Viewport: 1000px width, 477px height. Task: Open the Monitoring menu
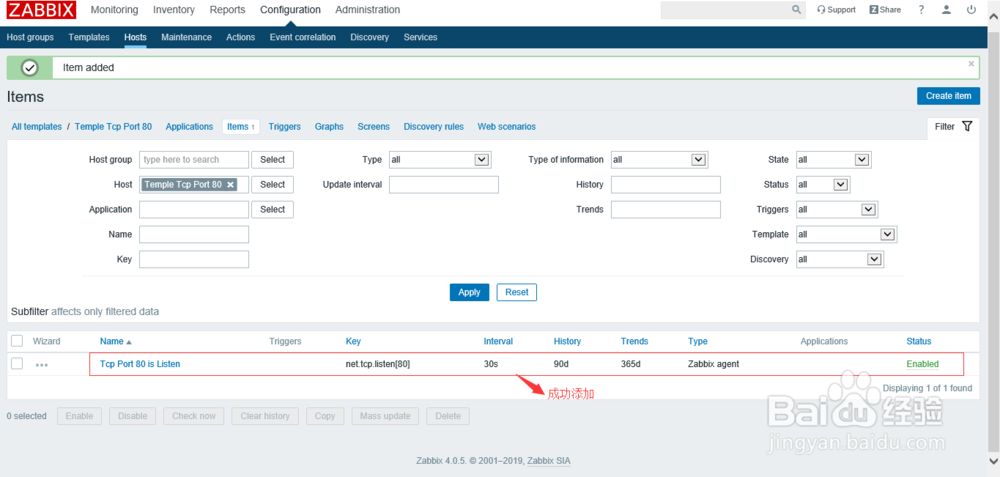[114, 10]
